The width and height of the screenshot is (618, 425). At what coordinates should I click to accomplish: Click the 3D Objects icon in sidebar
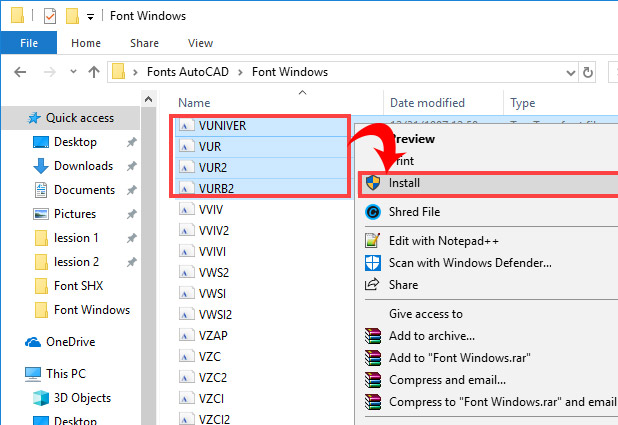[41, 397]
